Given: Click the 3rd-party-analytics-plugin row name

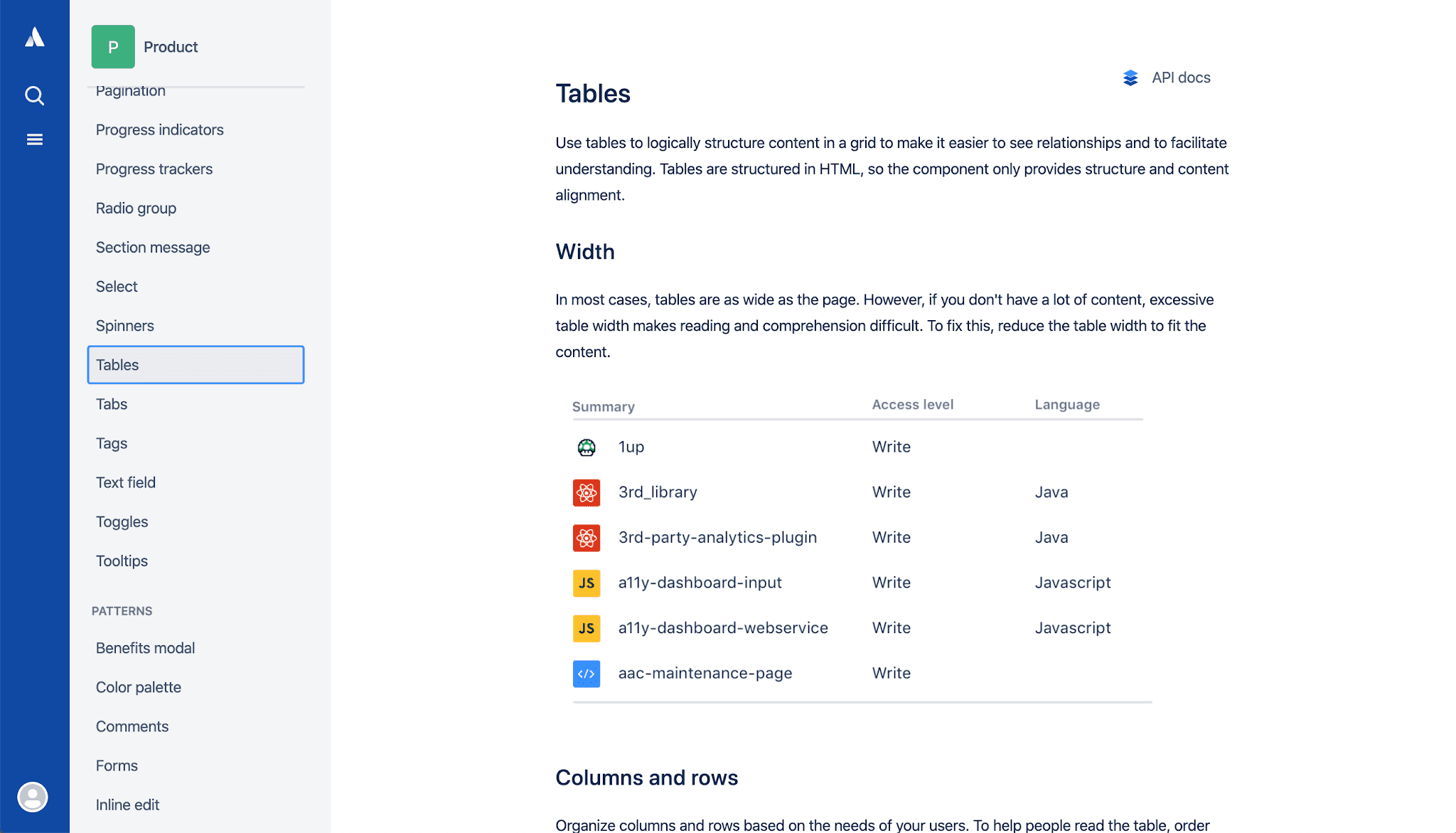Looking at the screenshot, I should (x=717, y=537).
